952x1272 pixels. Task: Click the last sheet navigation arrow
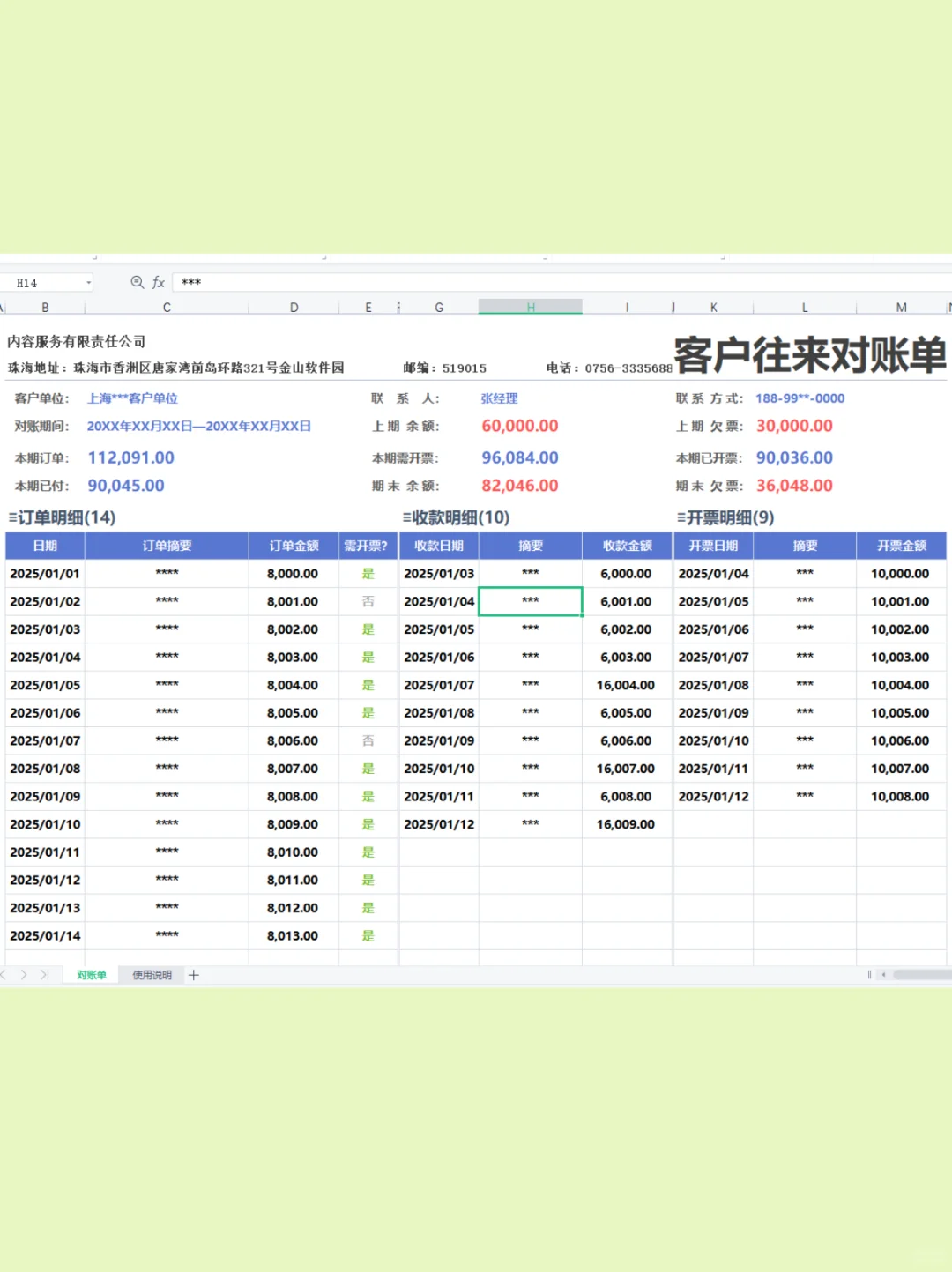click(44, 975)
